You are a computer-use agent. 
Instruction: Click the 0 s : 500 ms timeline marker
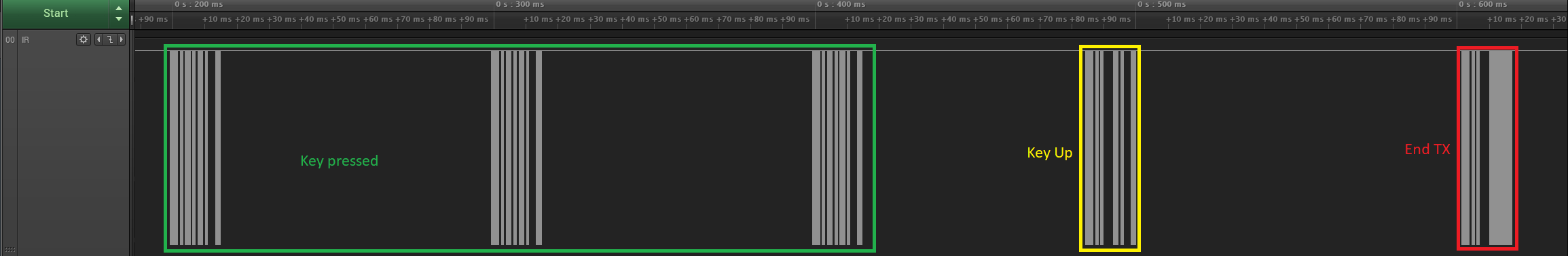click(1162, 4)
